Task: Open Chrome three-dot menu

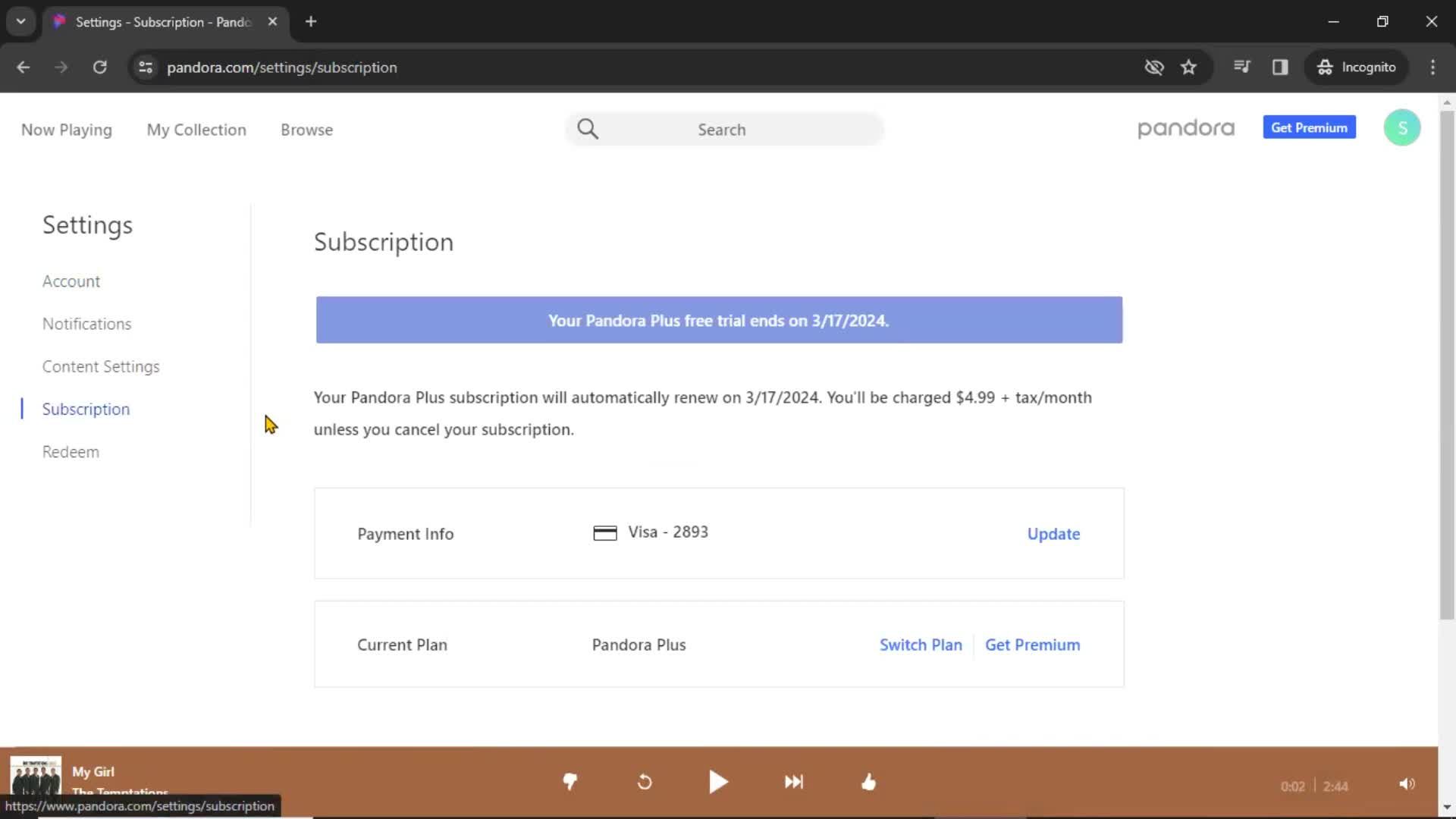Action: point(1432,67)
